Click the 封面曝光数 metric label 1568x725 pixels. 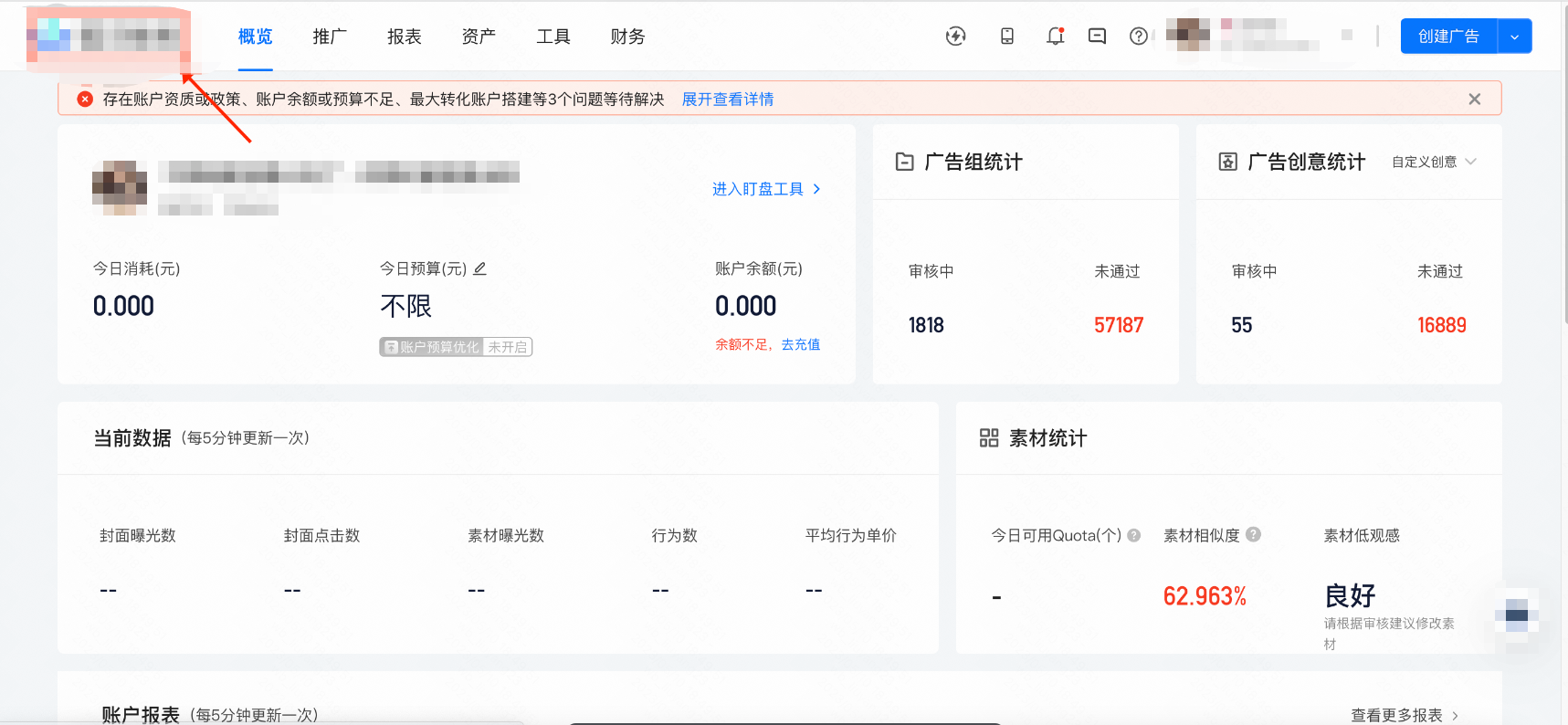tap(137, 535)
